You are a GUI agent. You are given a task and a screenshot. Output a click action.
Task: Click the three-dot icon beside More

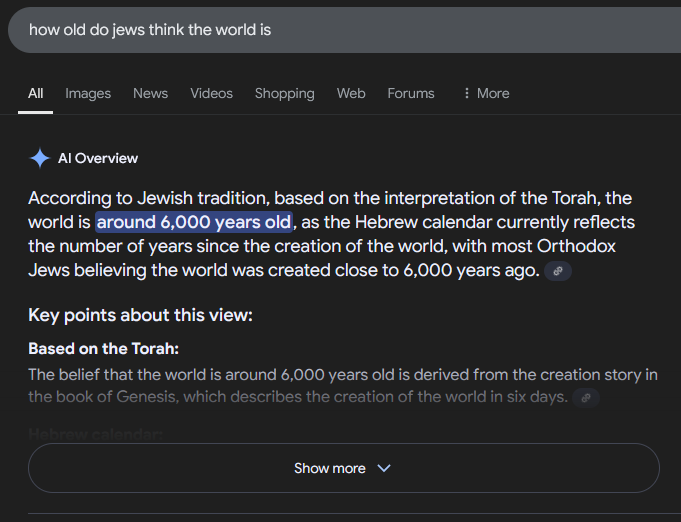coord(466,93)
